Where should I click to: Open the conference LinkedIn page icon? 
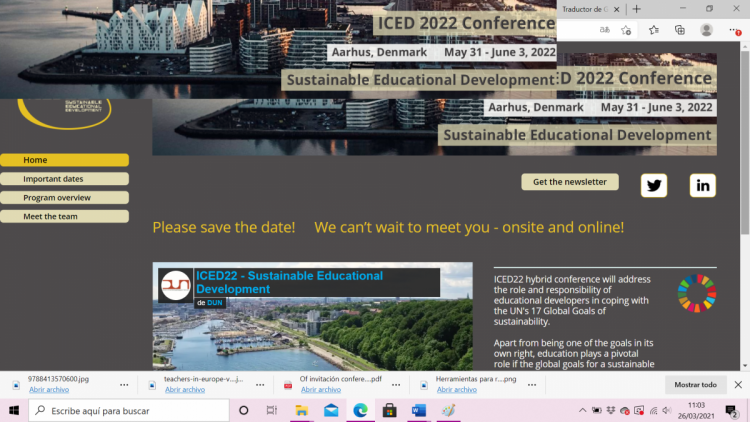(703, 185)
